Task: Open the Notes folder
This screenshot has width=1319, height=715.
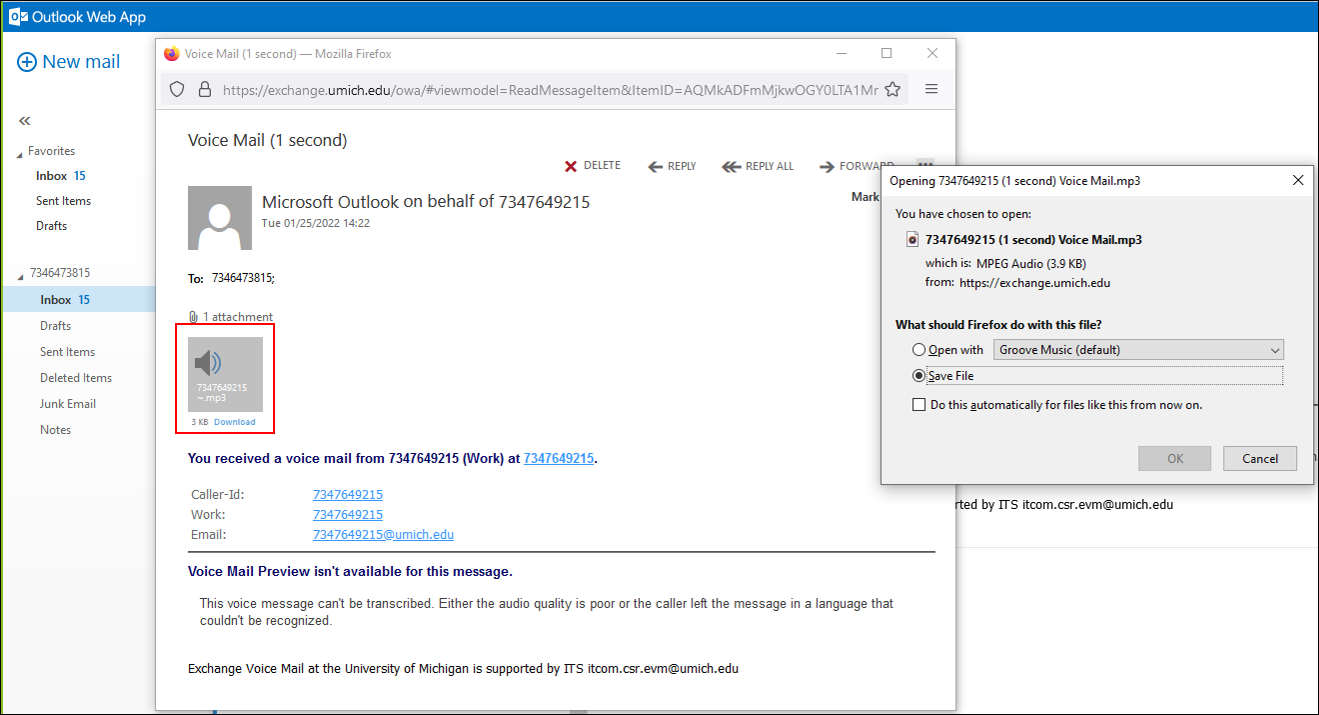Action: 55,430
